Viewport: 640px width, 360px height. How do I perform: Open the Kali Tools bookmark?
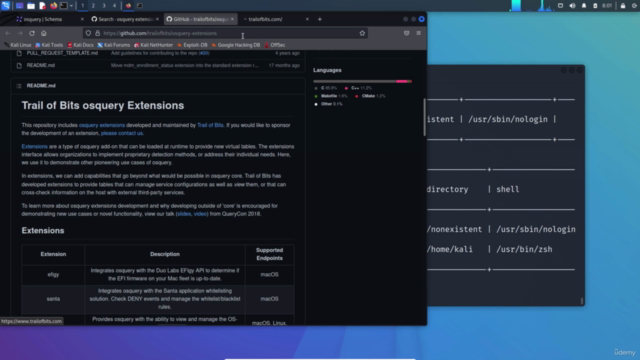tap(49, 45)
